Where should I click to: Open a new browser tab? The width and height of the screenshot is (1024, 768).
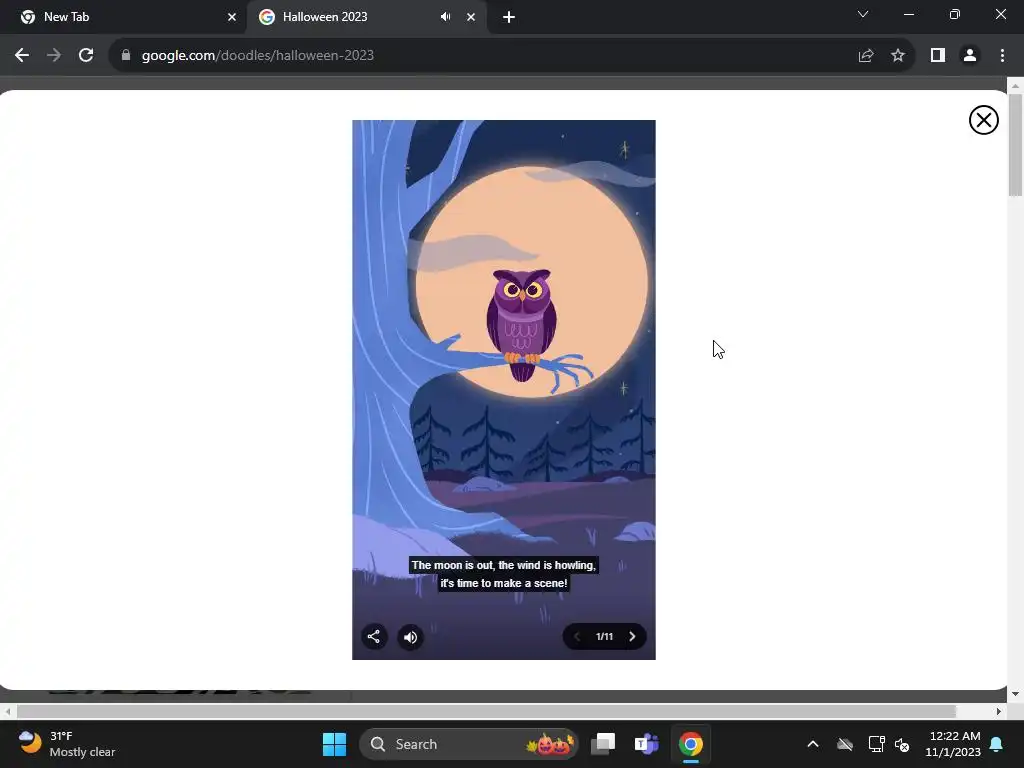tap(509, 17)
